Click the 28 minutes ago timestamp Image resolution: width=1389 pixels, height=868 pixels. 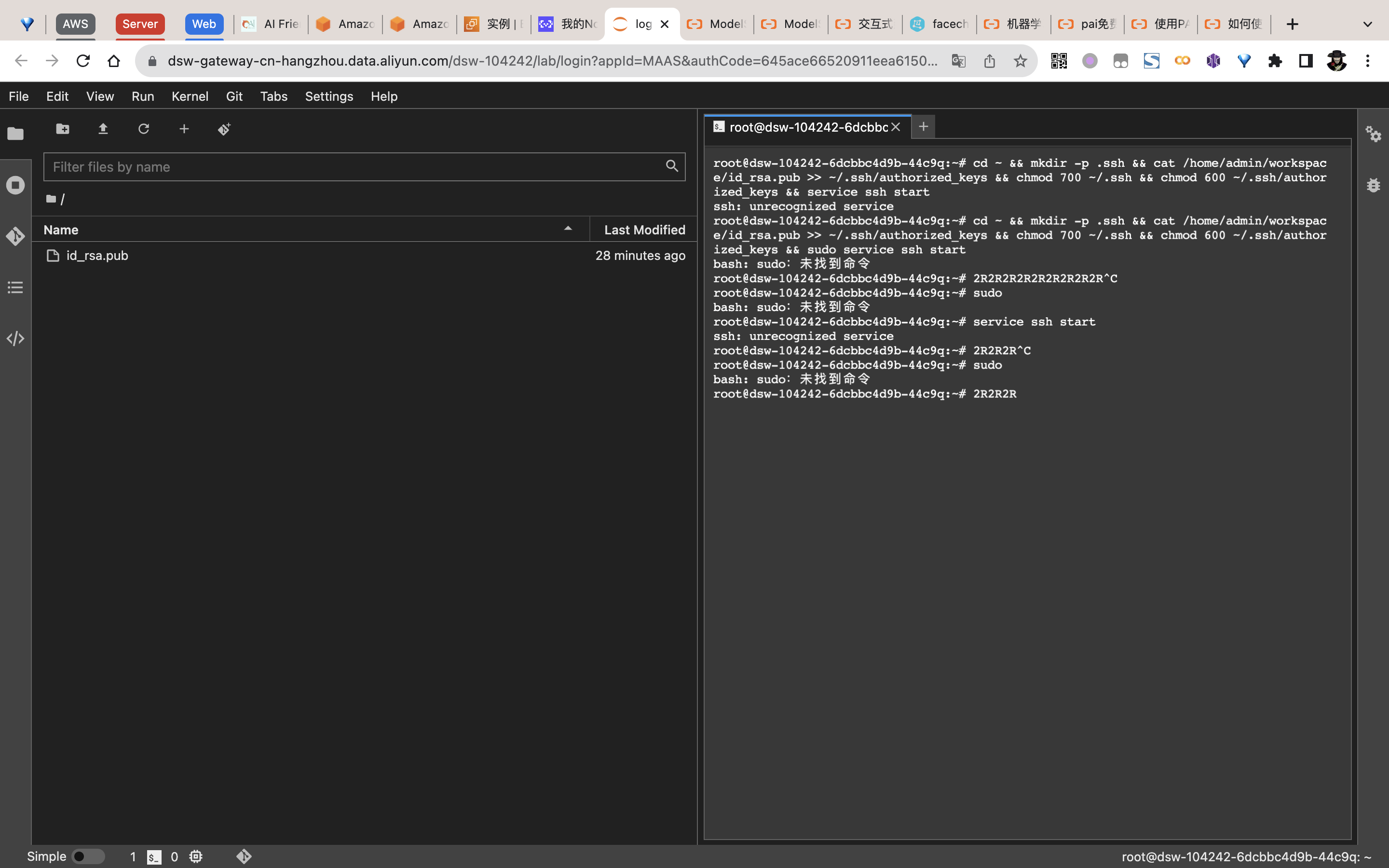[x=640, y=256]
